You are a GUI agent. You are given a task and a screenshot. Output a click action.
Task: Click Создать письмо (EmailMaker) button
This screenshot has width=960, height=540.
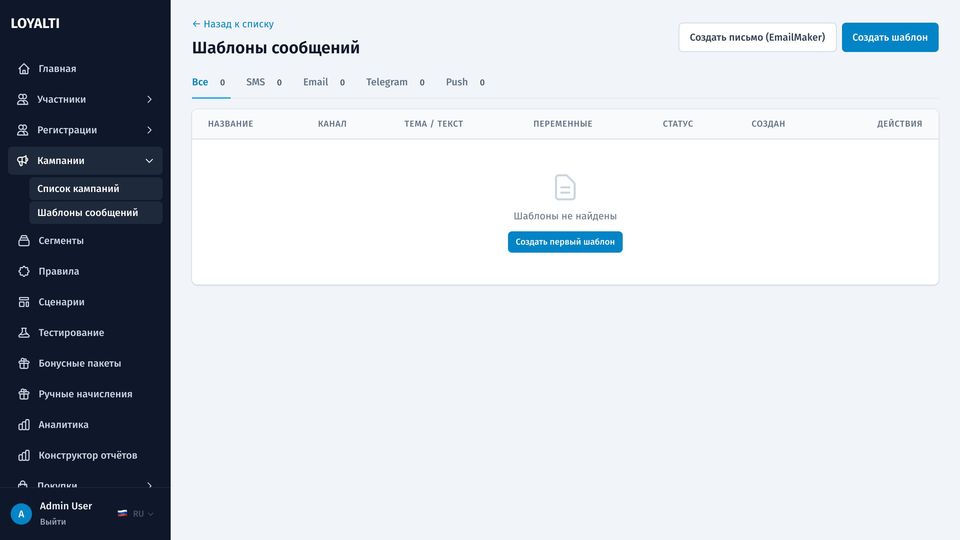click(757, 37)
